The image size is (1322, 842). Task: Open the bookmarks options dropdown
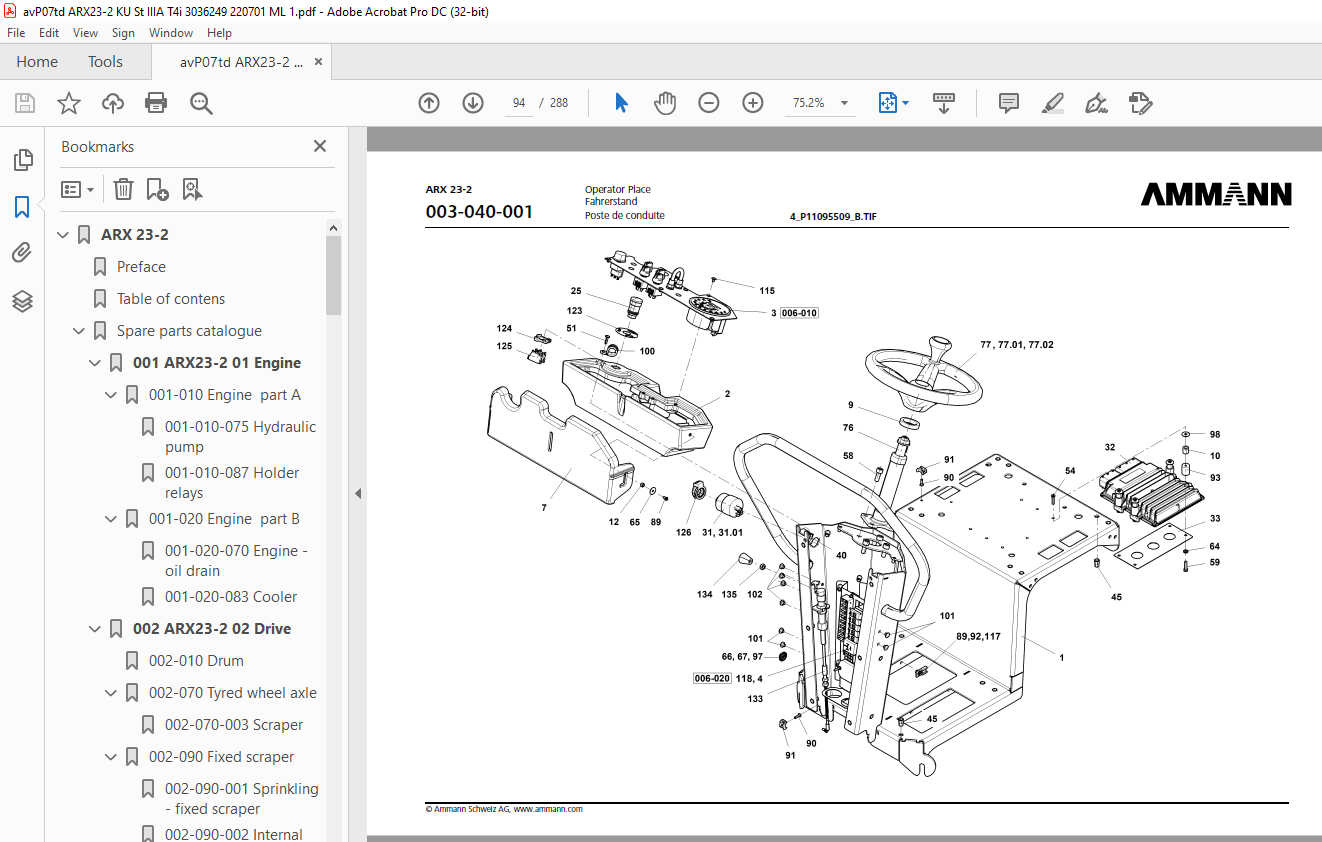77,189
